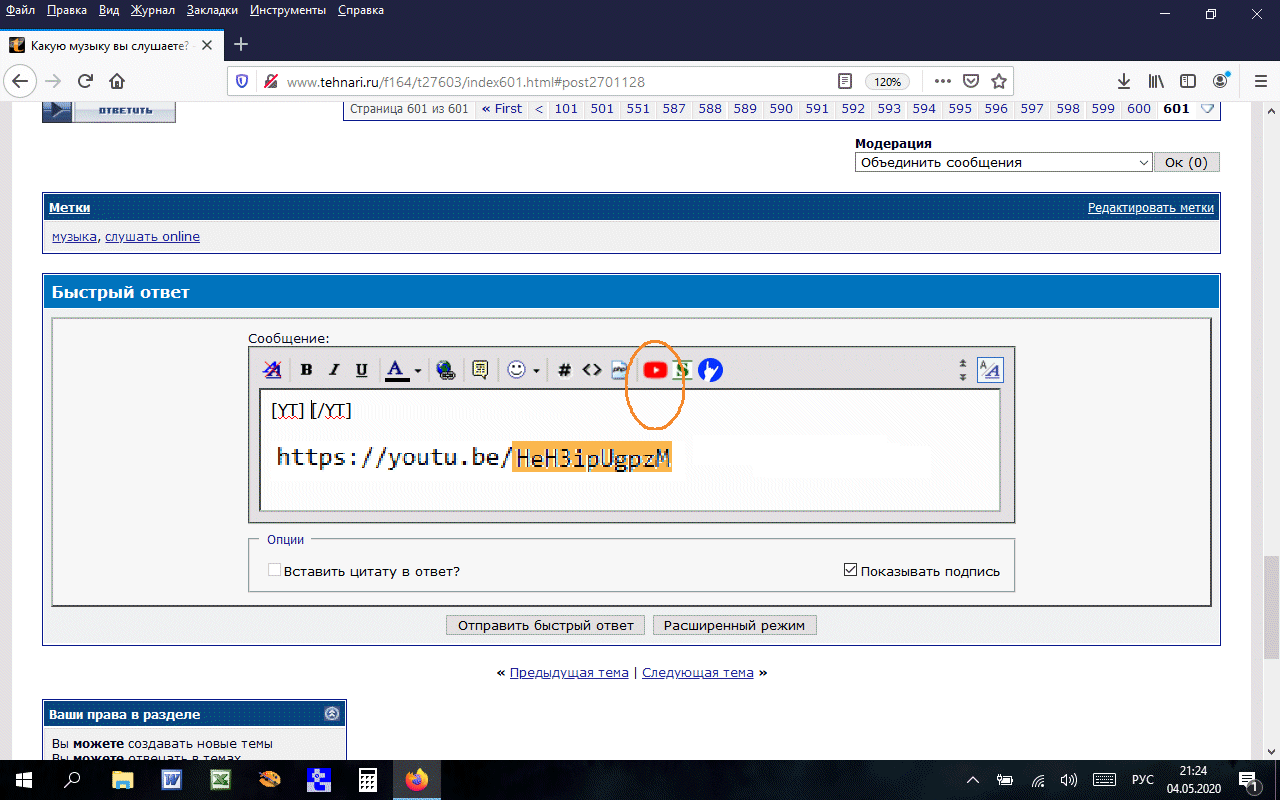Open a new browser tab
Screen dimensions: 1280x800
(240, 45)
